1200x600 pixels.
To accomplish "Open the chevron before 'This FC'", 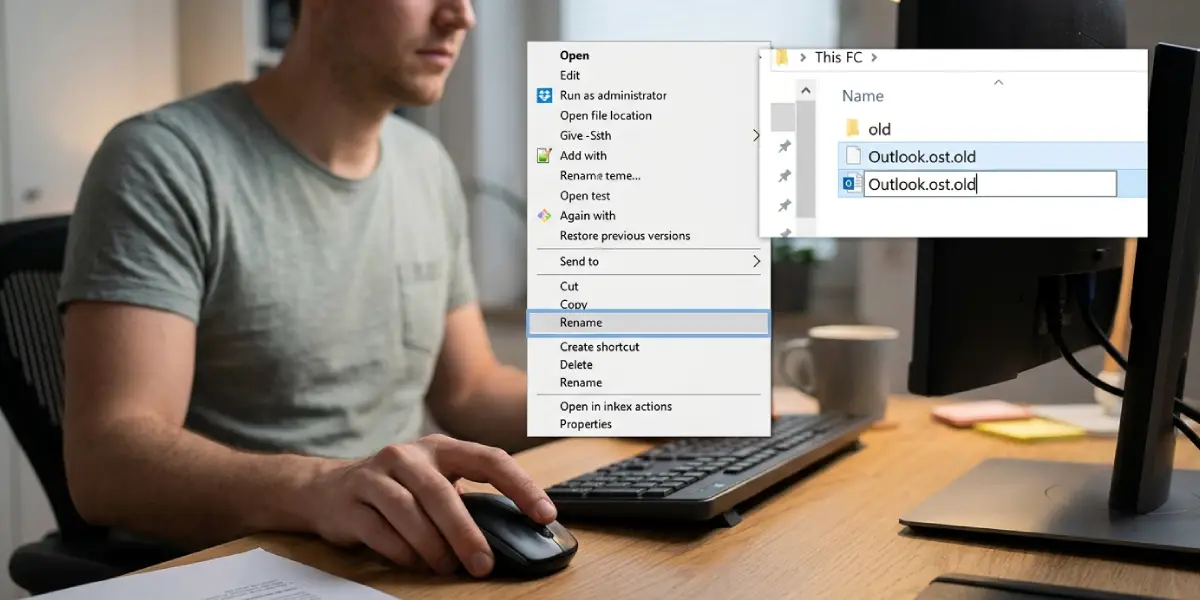I will coord(803,58).
